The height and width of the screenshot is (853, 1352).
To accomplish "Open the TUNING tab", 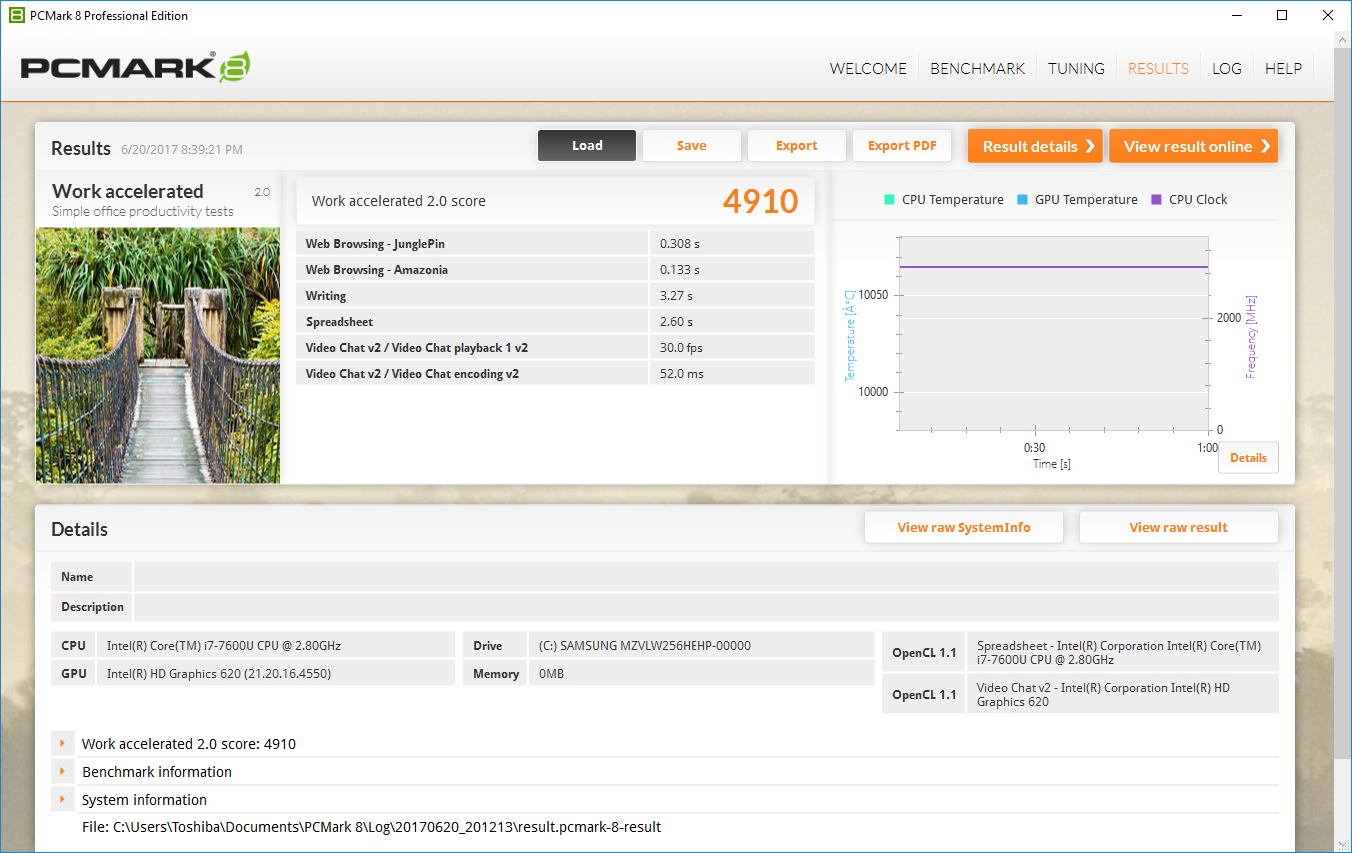I will coord(1076,69).
